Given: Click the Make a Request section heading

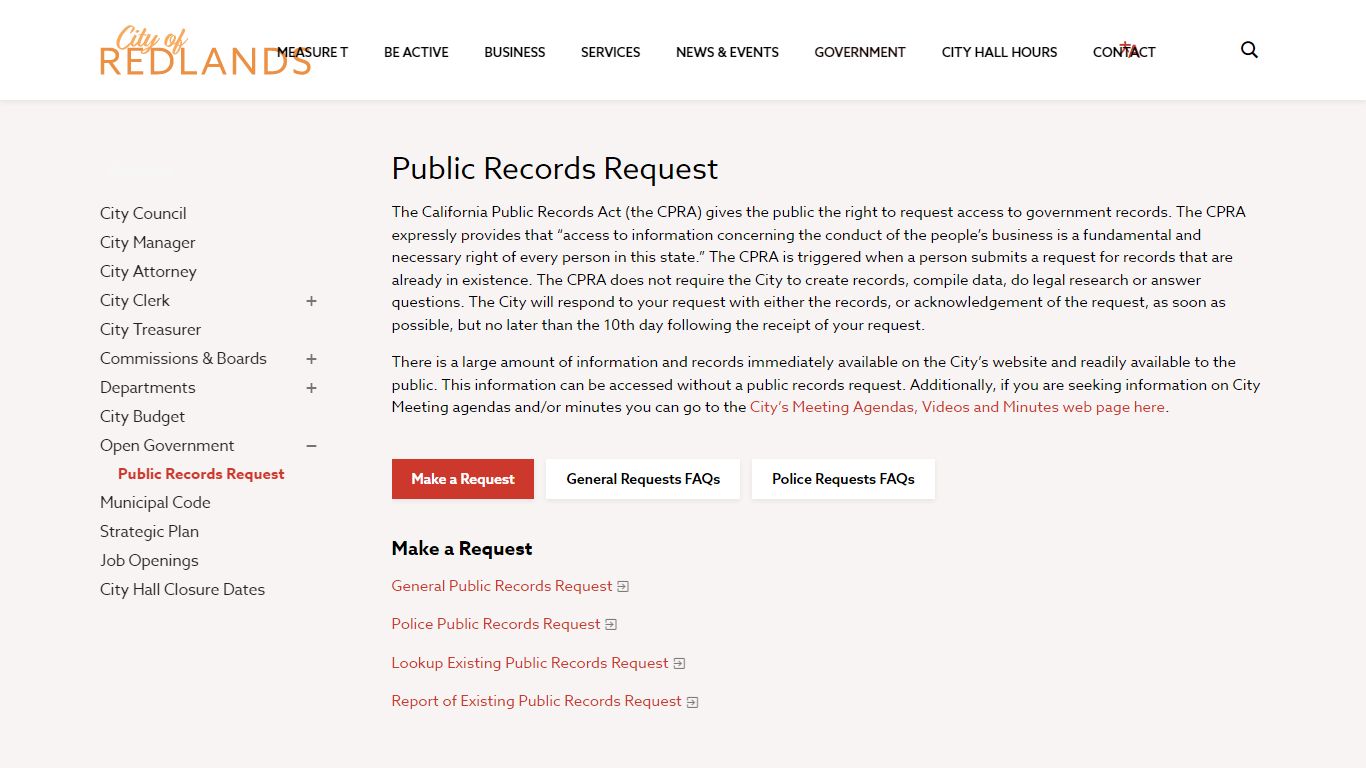Looking at the screenshot, I should coord(462,548).
